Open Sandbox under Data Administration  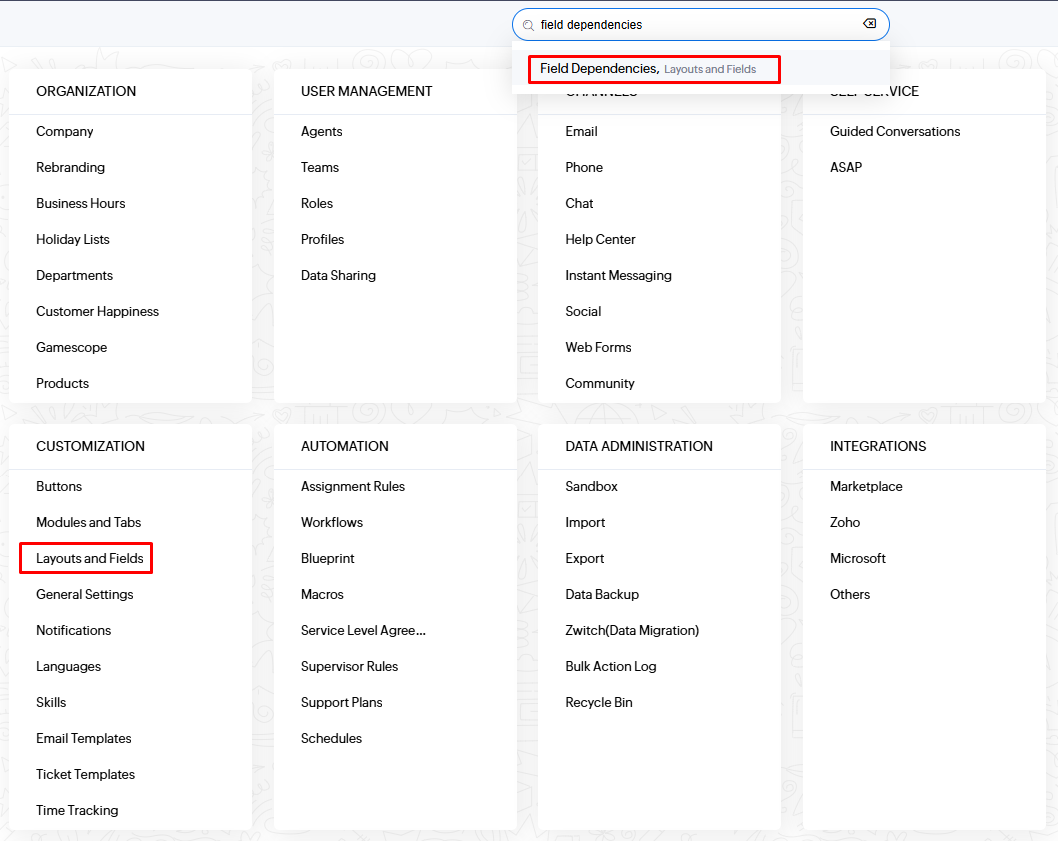pyautogui.click(x=591, y=486)
